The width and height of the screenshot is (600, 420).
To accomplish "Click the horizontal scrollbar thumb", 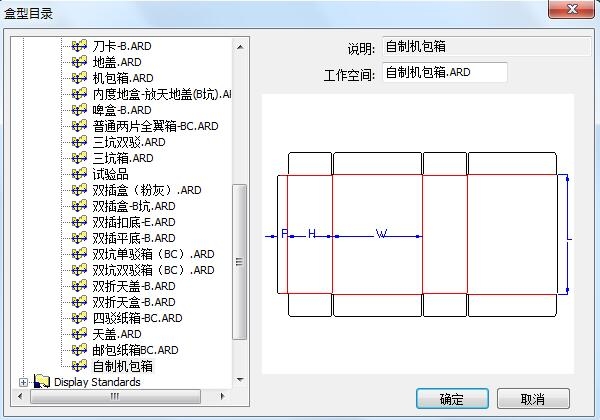I will 115,396.
